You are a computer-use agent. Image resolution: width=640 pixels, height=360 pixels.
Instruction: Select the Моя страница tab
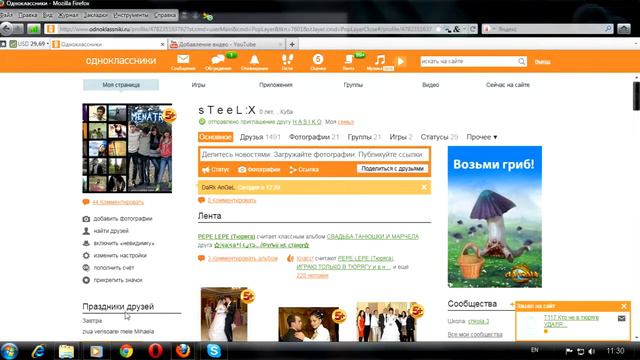pos(121,85)
